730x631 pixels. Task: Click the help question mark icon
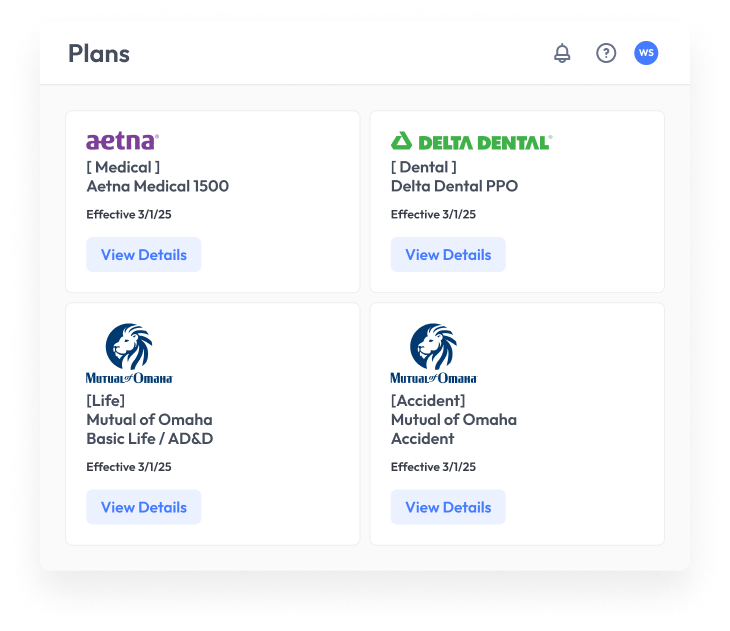(606, 54)
